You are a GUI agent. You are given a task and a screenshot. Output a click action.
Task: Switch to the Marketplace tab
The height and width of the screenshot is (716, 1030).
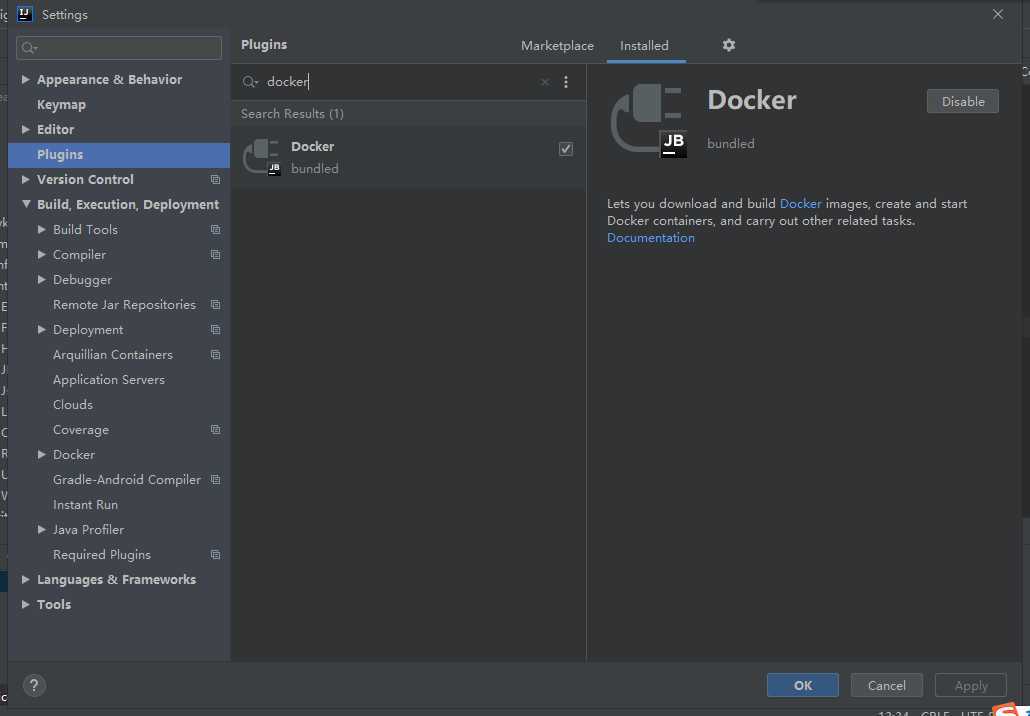coord(557,46)
